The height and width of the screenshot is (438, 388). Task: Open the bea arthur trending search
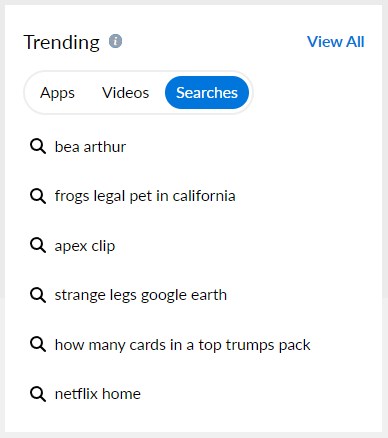[90, 147]
